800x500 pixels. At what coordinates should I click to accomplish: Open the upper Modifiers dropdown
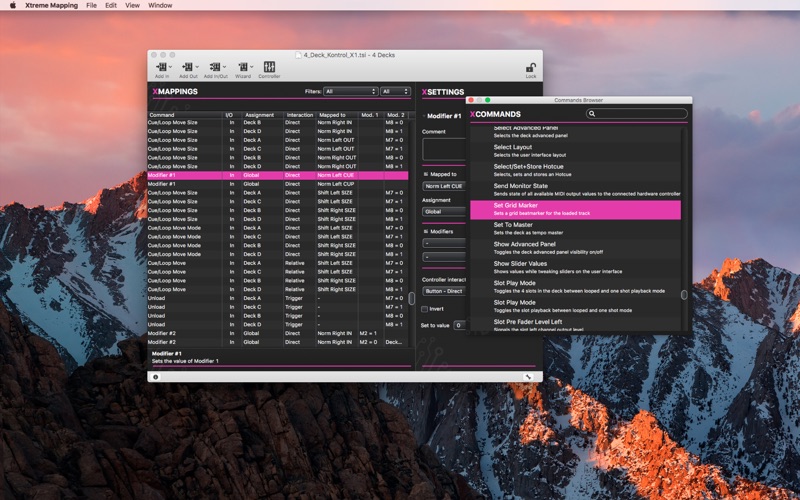pos(444,243)
